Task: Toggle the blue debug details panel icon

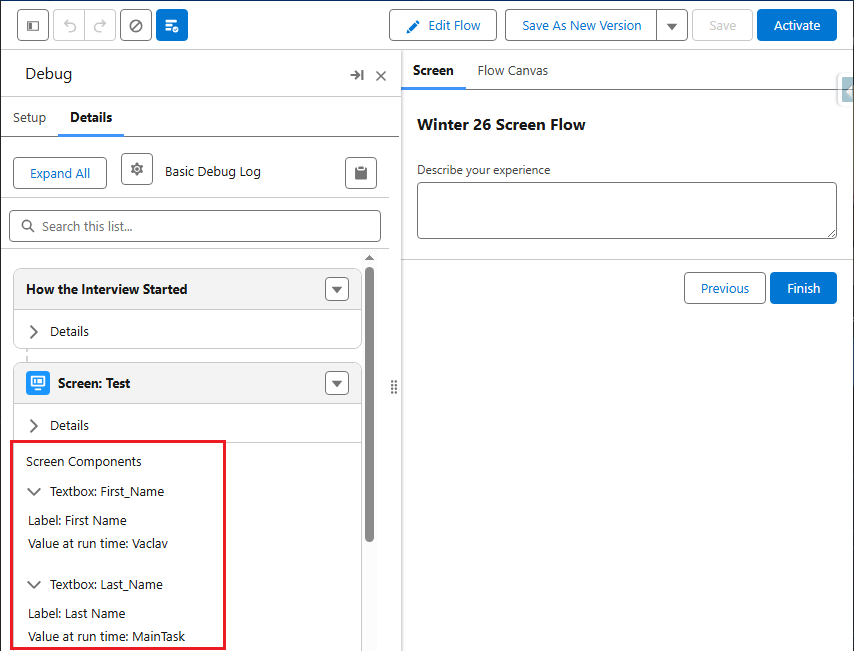Action: click(x=172, y=26)
